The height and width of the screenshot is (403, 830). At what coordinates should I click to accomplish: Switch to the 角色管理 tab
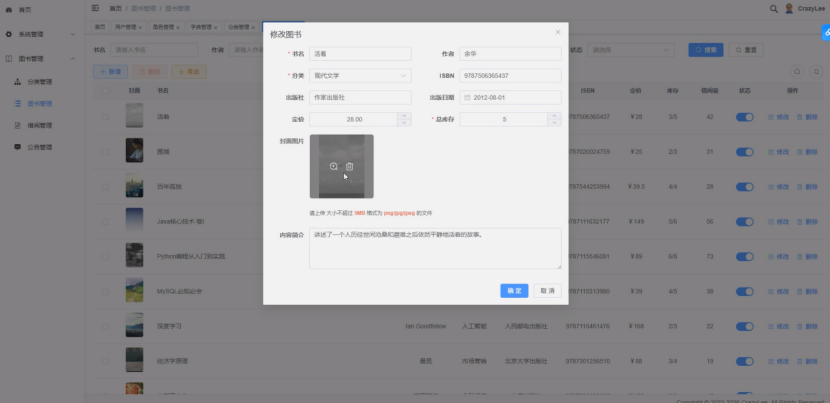pyautogui.click(x=166, y=27)
